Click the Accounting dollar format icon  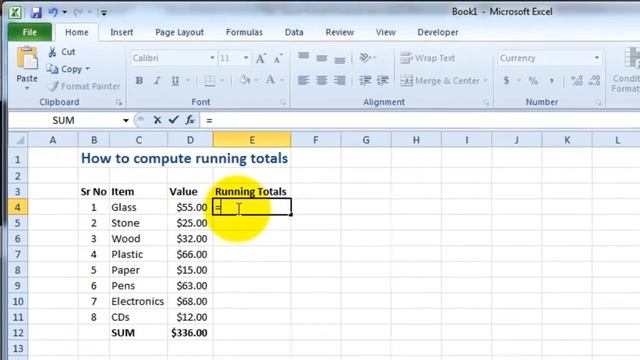click(x=506, y=81)
